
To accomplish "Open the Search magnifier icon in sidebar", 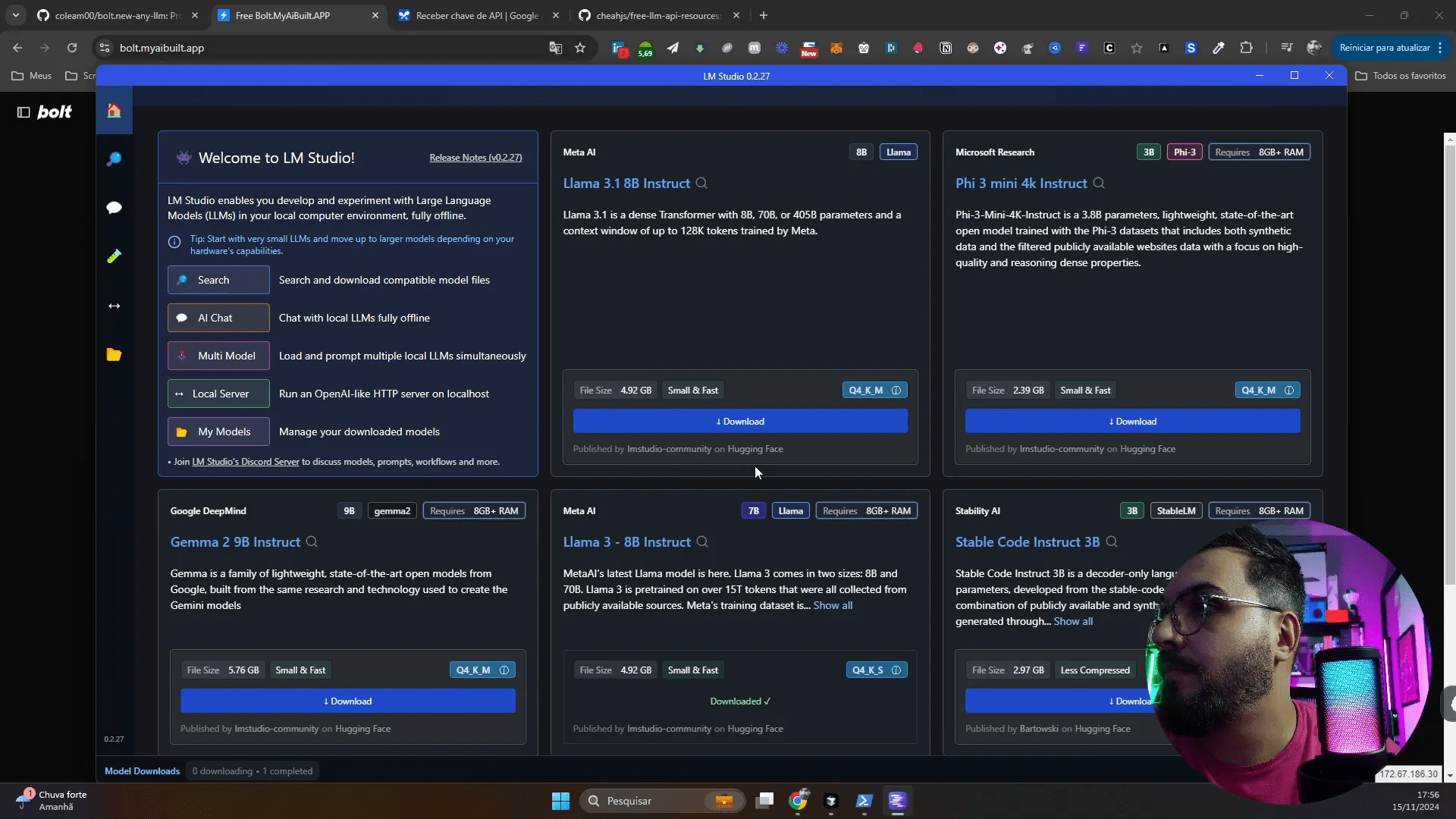I will coord(114,159).
